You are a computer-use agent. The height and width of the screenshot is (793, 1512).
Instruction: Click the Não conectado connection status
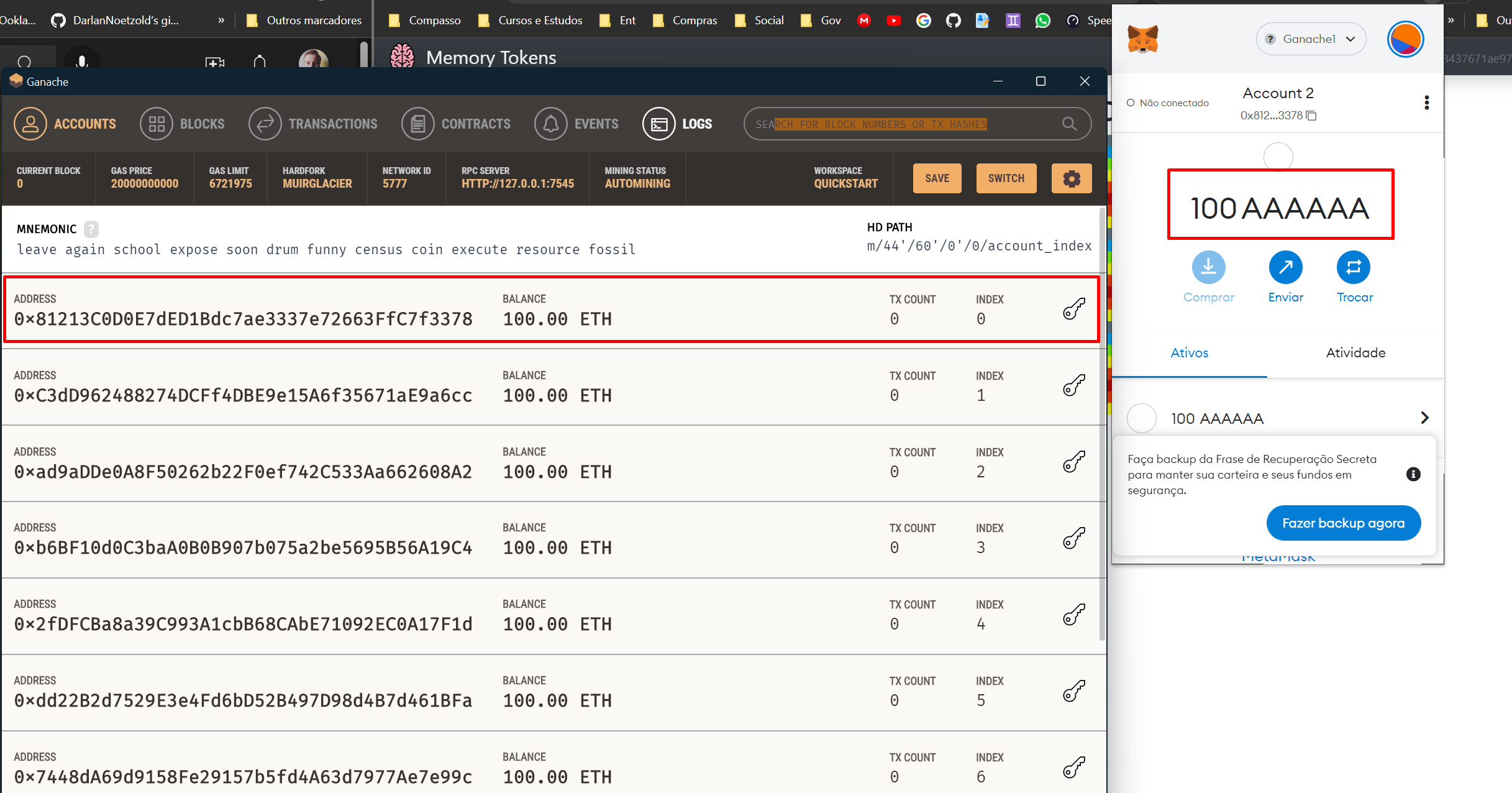1167,103
